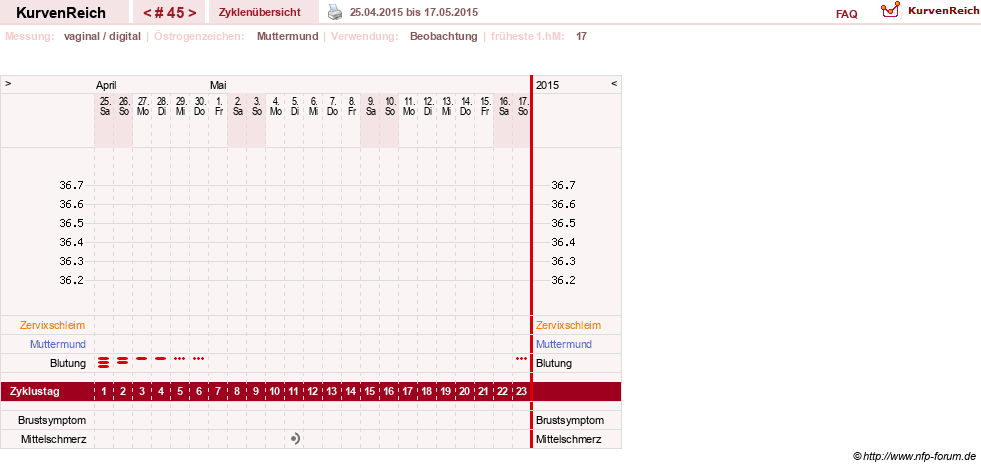Screen dimensions: 981x468
Task: Click the Mai month label
Action: click(218, 85)
